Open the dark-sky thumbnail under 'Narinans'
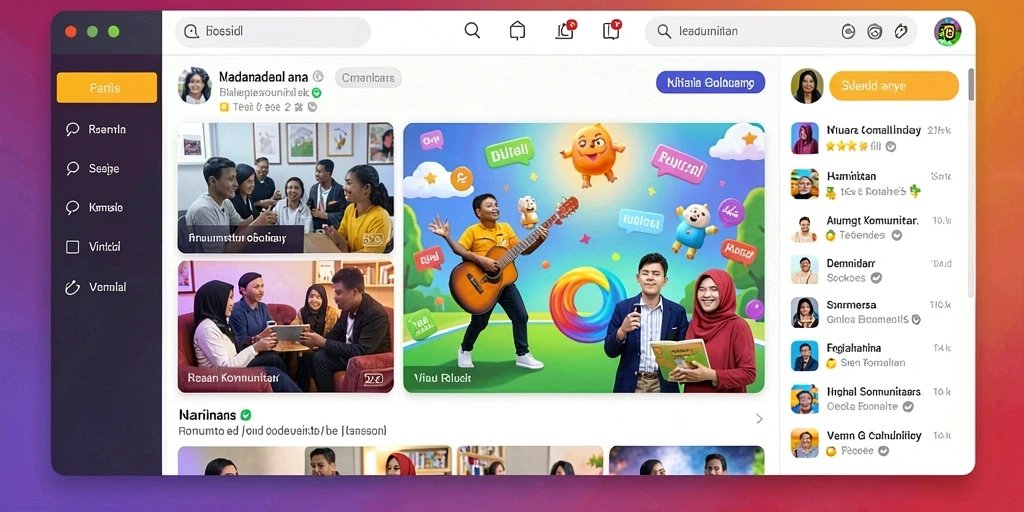The height and width of the screenshot is (512, 1024). click(x=686, y=460)
